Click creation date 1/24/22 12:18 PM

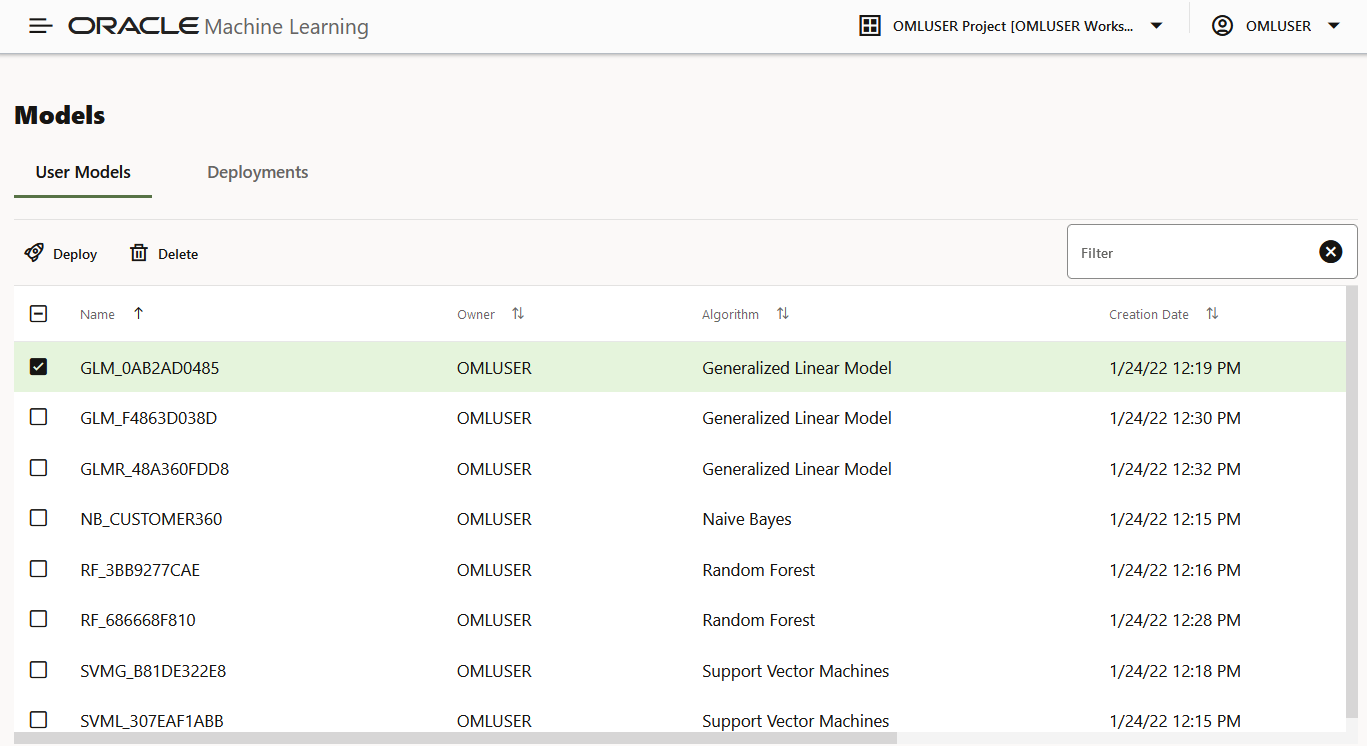pyautogui.click(x=1175, y=671)
